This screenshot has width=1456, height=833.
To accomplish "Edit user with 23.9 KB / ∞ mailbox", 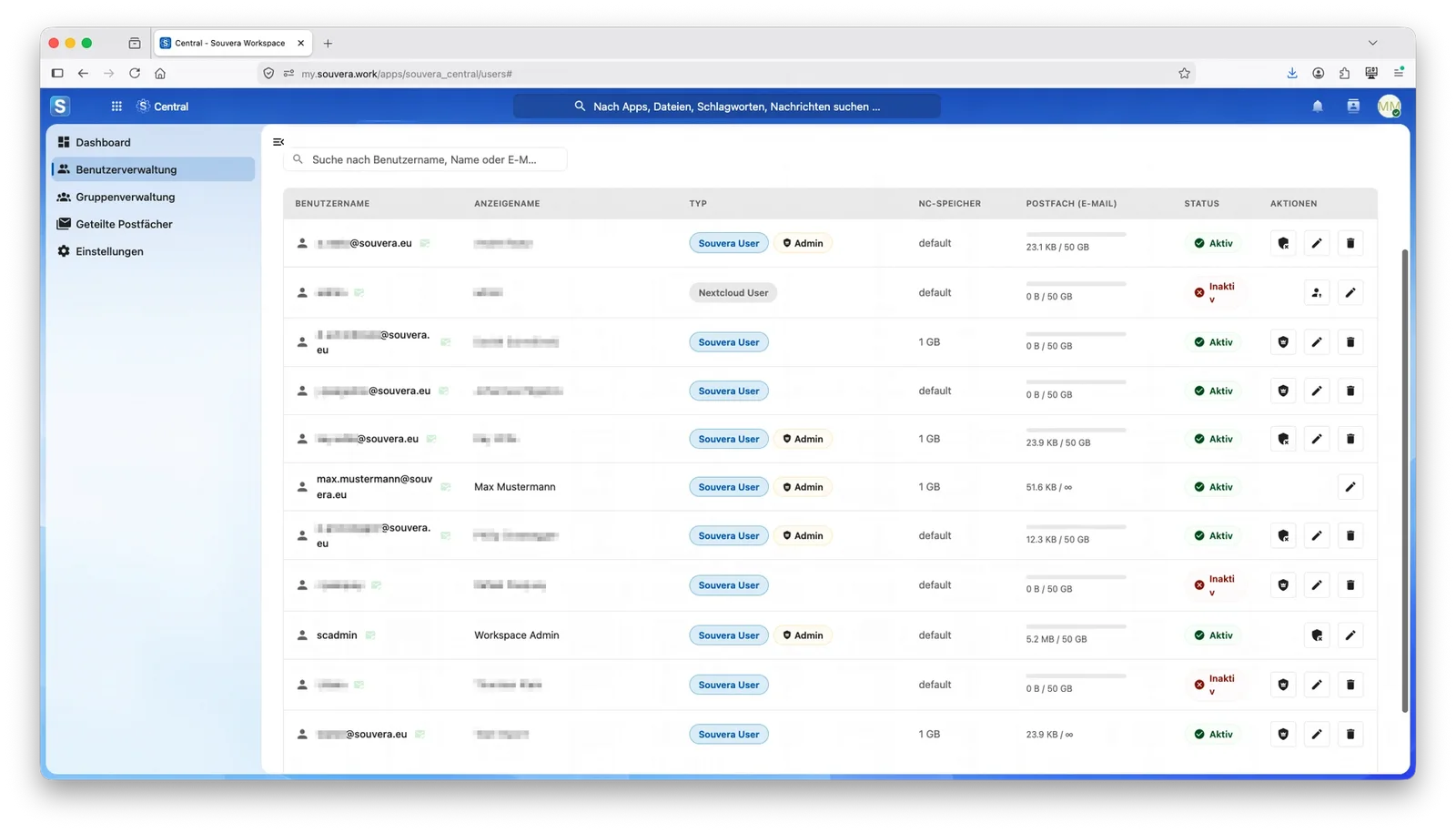I will pos(1317,734).
